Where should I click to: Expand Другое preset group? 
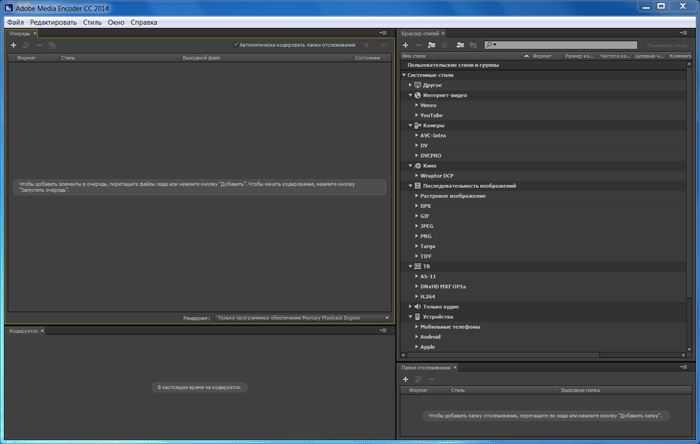click(410, 85)
